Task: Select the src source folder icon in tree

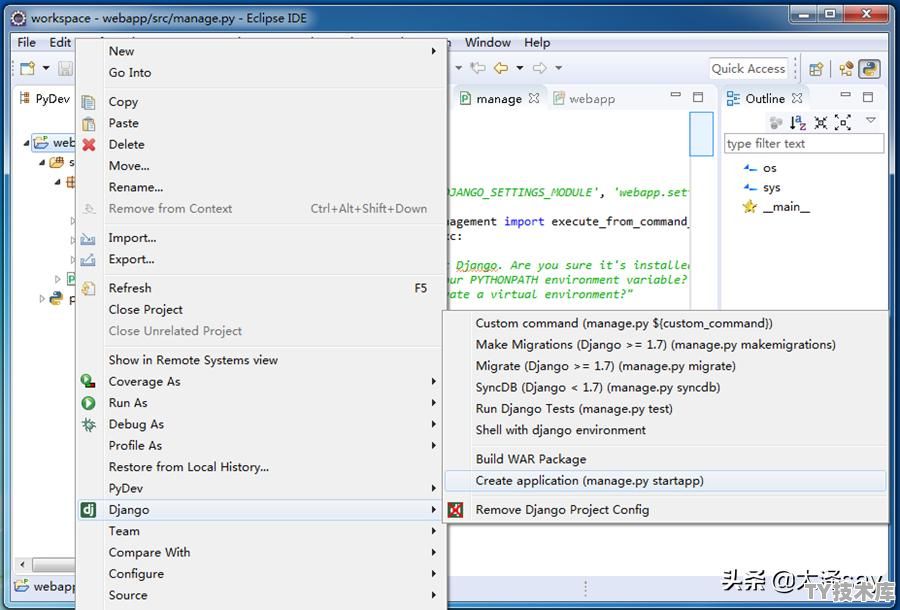Action: 56,163
